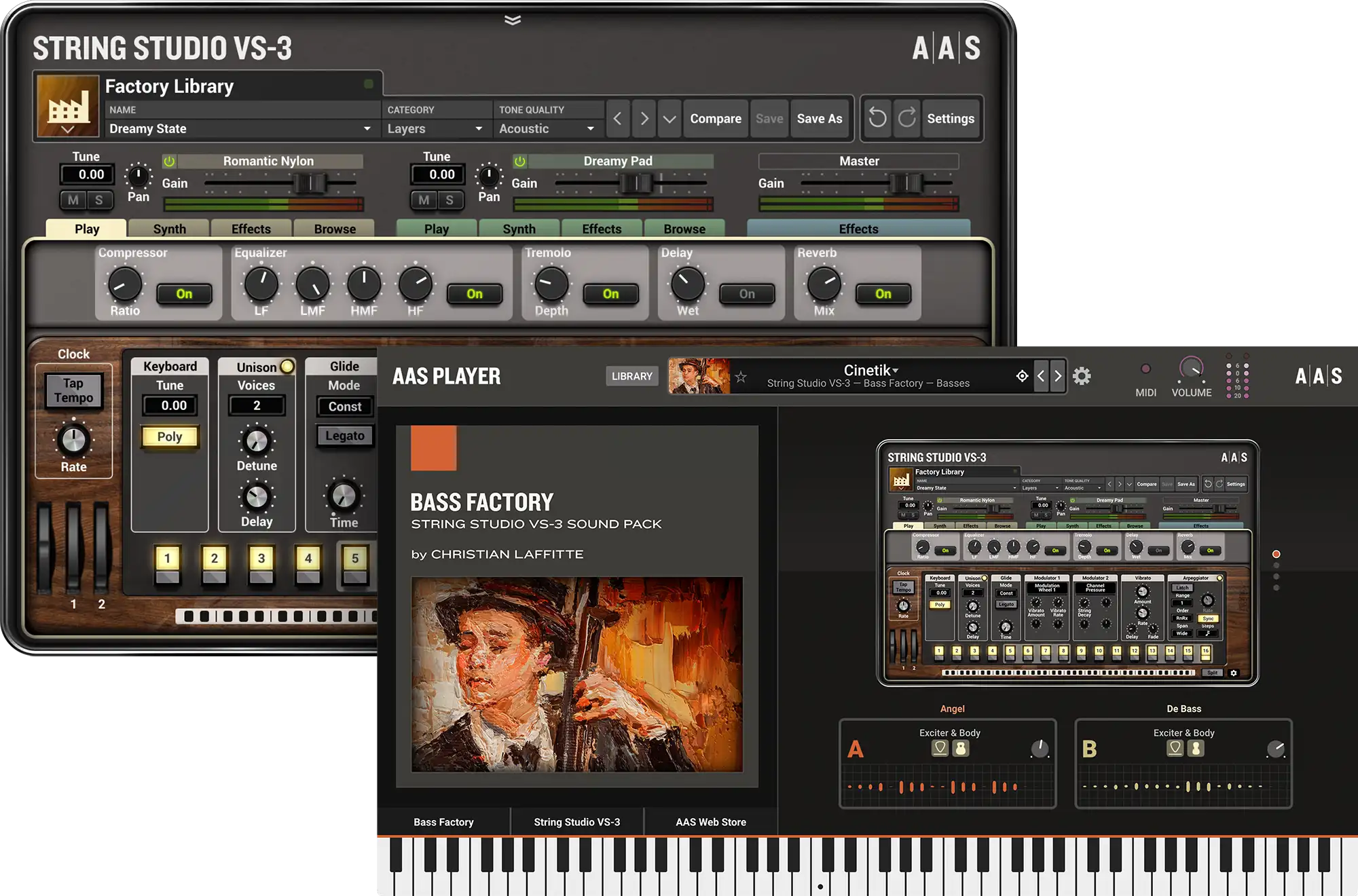
Task: Click layer A's first Exciter & Body icon
Action: (940, 748)
